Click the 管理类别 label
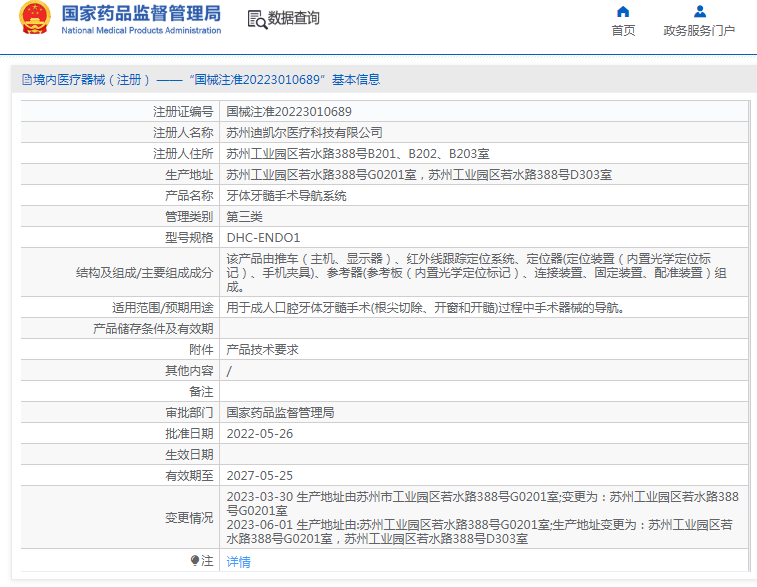 [x=189, y=217]
